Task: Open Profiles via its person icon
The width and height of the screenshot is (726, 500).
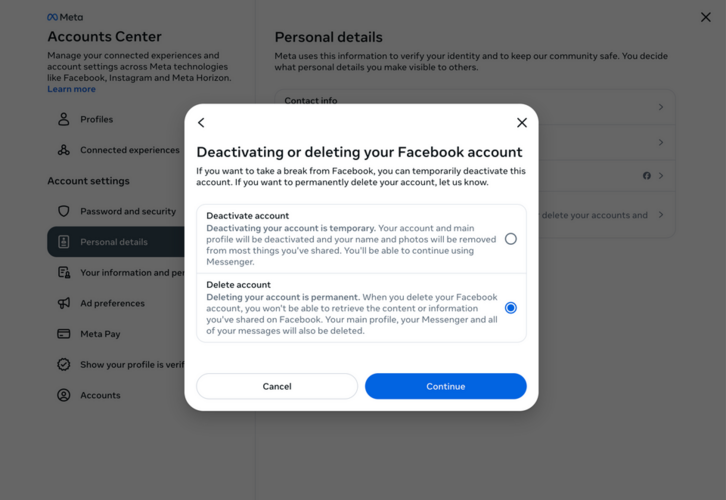Action: click(x=63, y=119)
